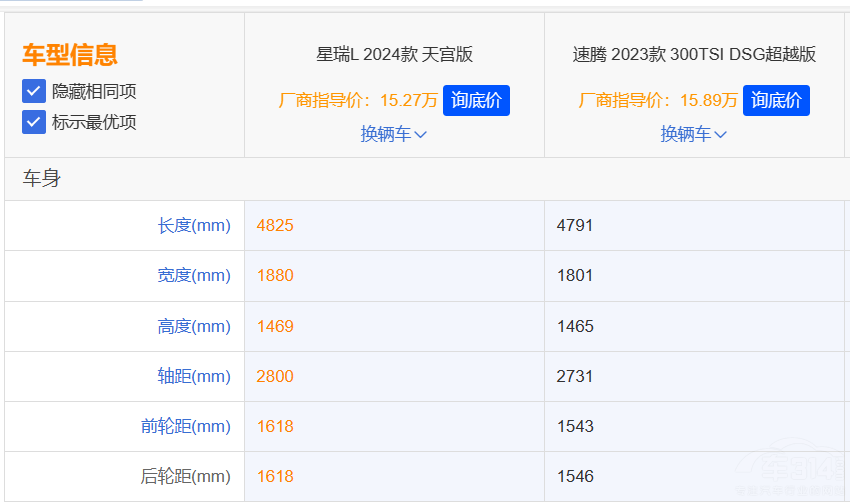Uncheck the 标示最优项 checkbox
The width and height of the screenshot is (850, 502).
point(34,122)
